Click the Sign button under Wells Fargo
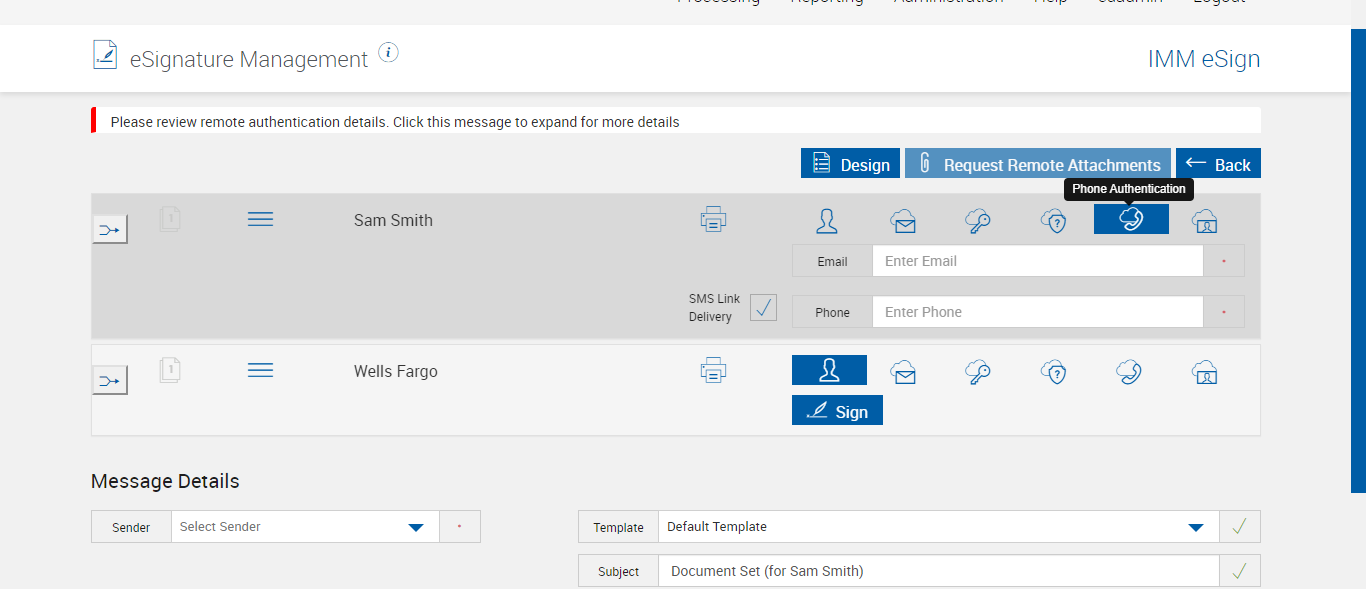Viewport: 1366px width, 589px height. tap(837, 411)
